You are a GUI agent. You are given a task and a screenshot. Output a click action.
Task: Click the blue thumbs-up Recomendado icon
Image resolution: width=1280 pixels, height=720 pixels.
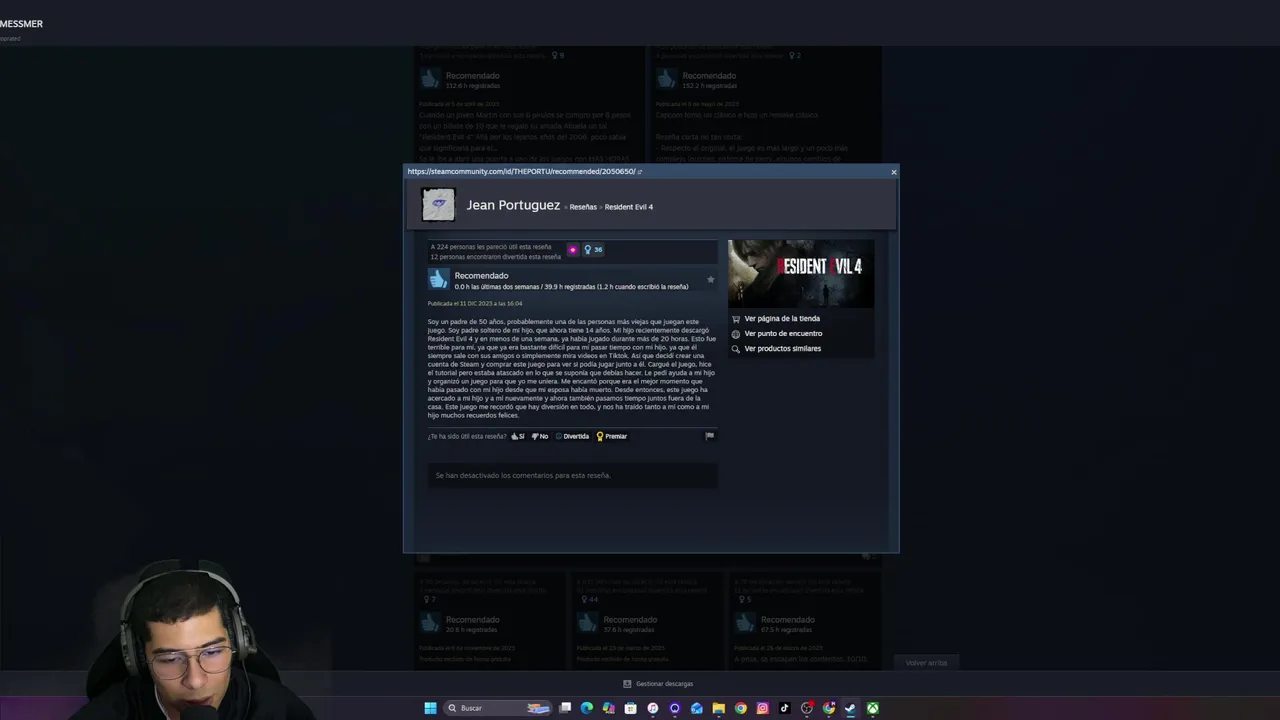click(x=439, y=280)
